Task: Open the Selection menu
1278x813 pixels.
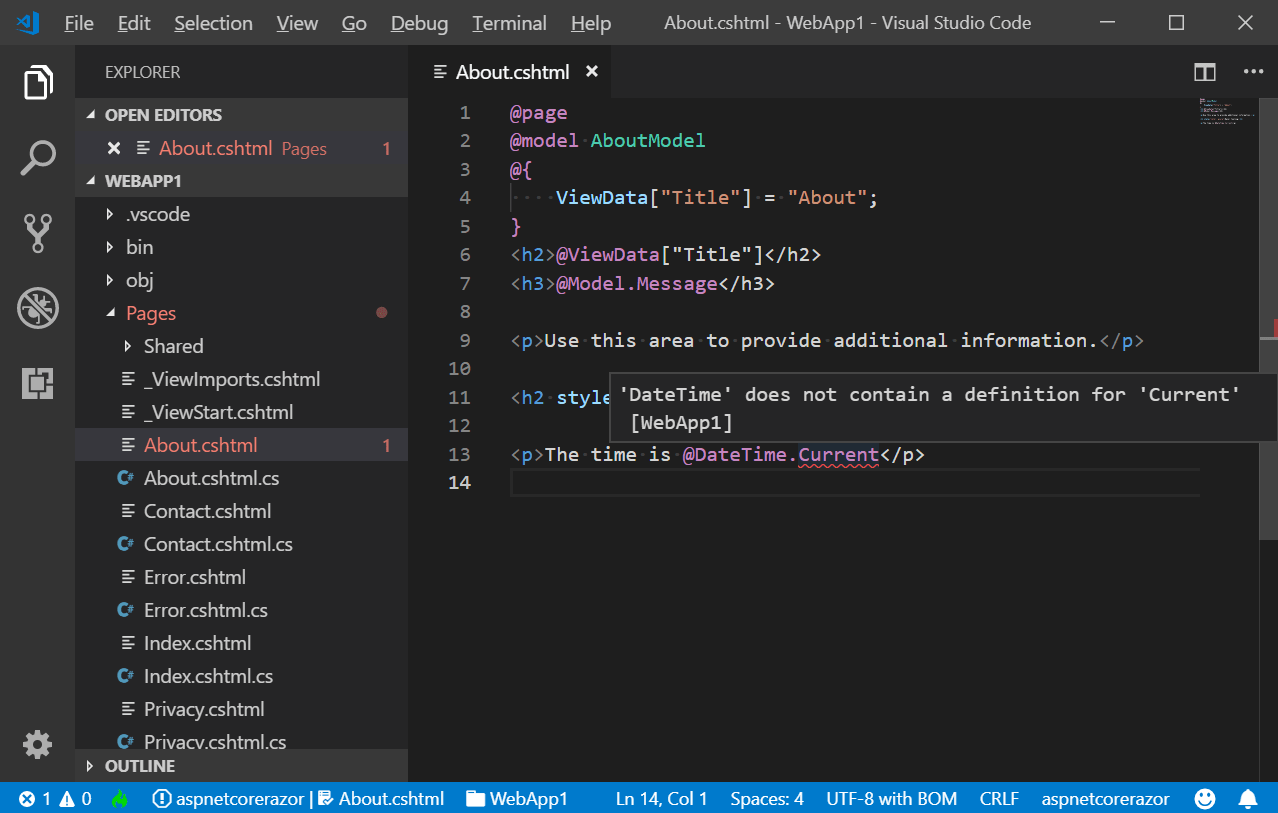Action: 213,23
